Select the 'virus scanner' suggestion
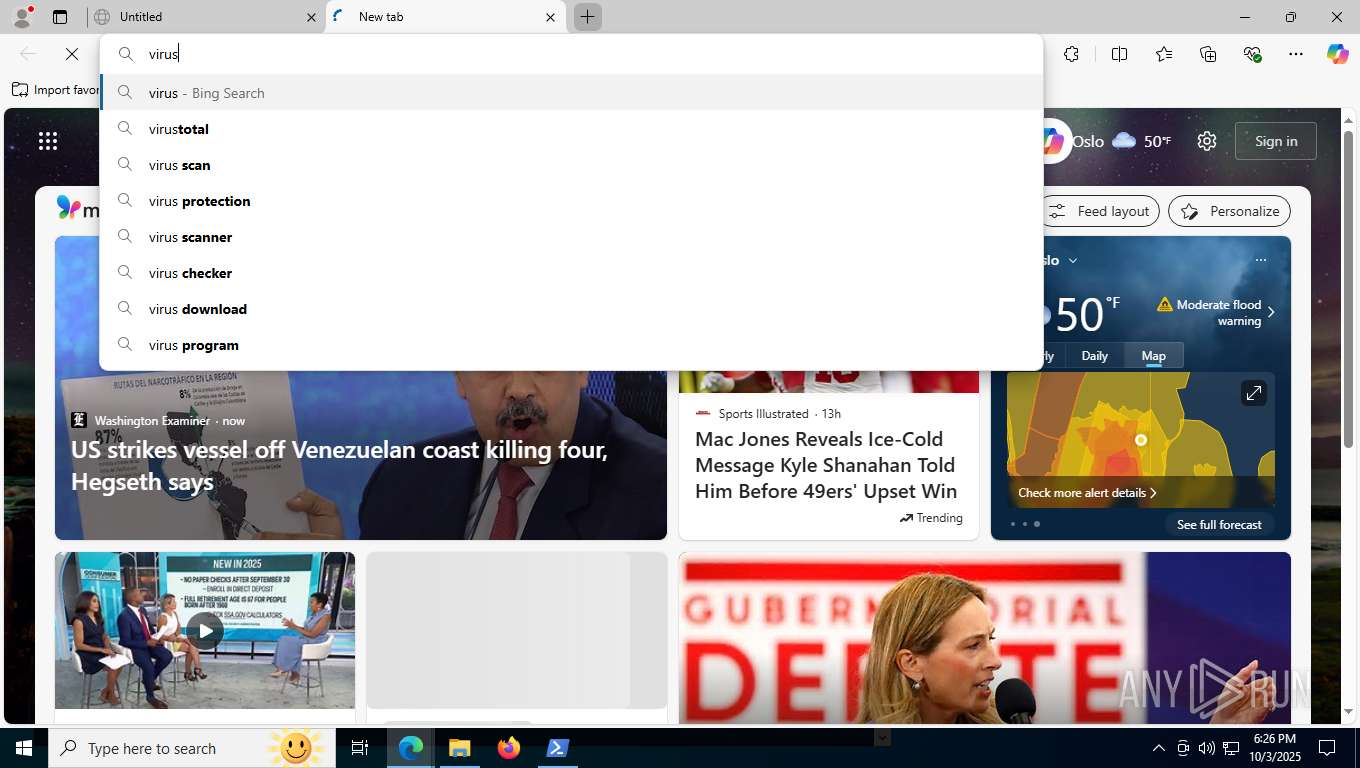This screenshot has width=1360, height=768. tap(571, 237)
